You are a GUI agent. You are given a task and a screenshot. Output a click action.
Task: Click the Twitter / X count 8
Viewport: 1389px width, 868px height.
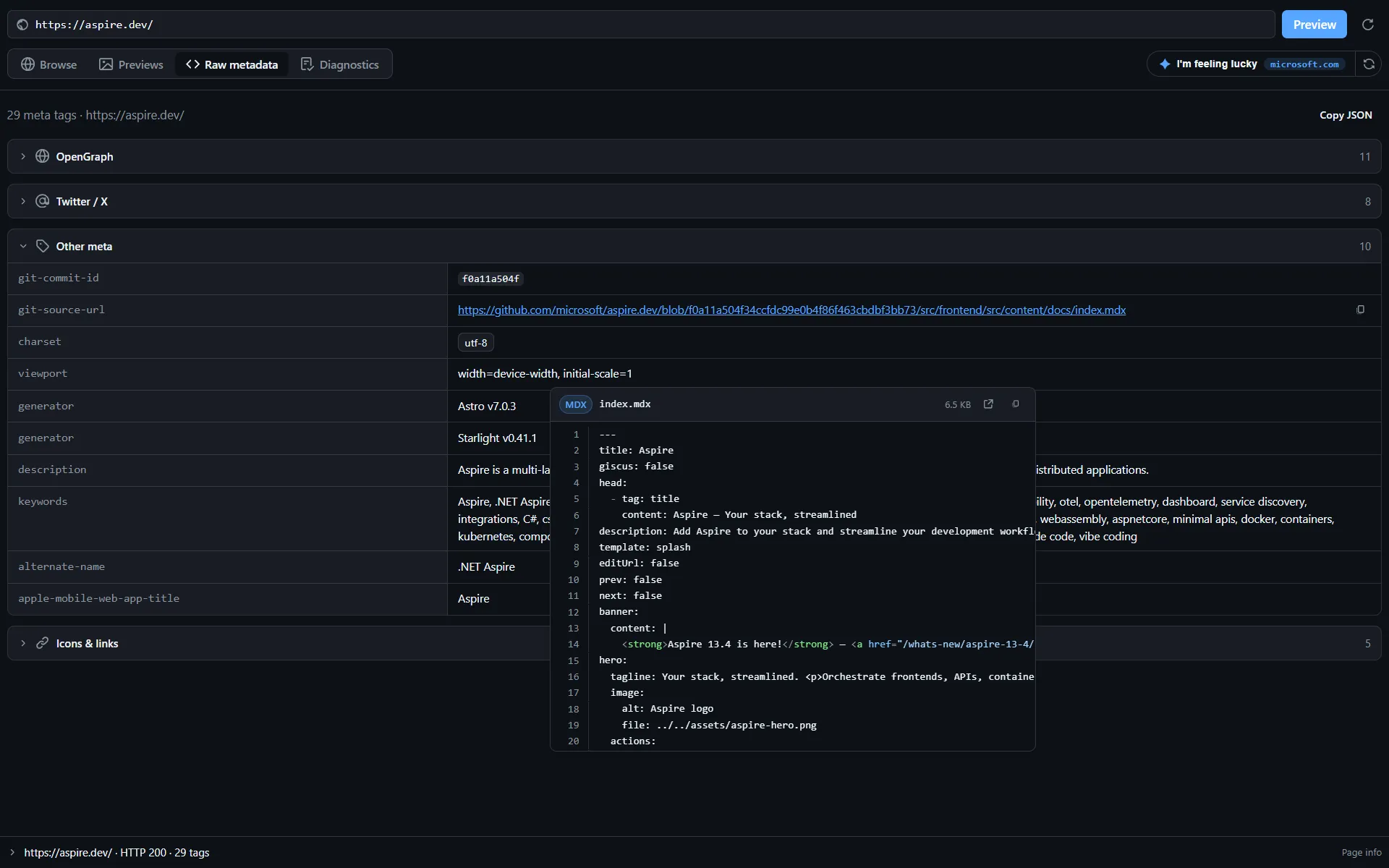click(1367, 201)
